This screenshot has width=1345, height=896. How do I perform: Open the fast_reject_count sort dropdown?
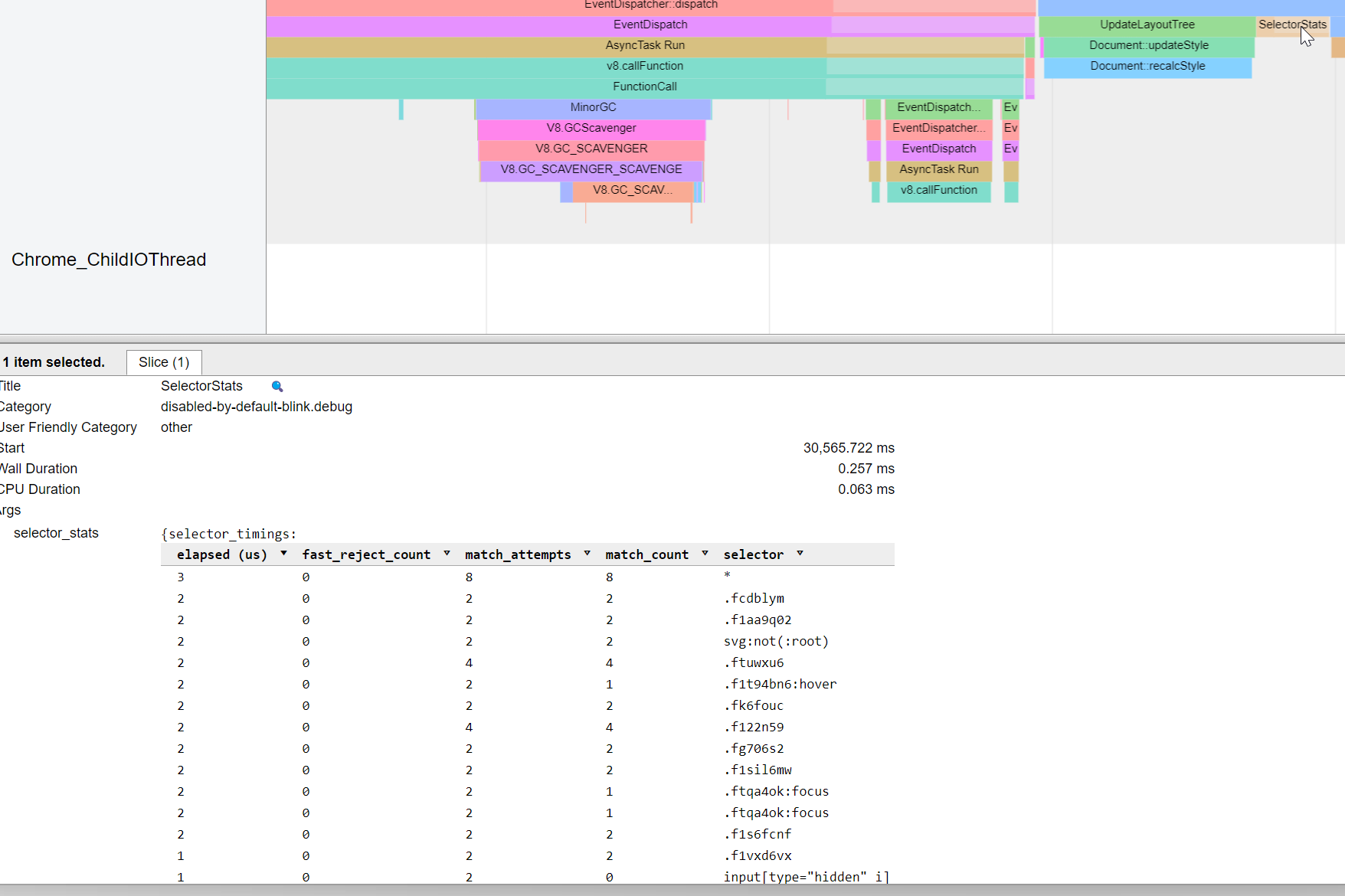447,553
